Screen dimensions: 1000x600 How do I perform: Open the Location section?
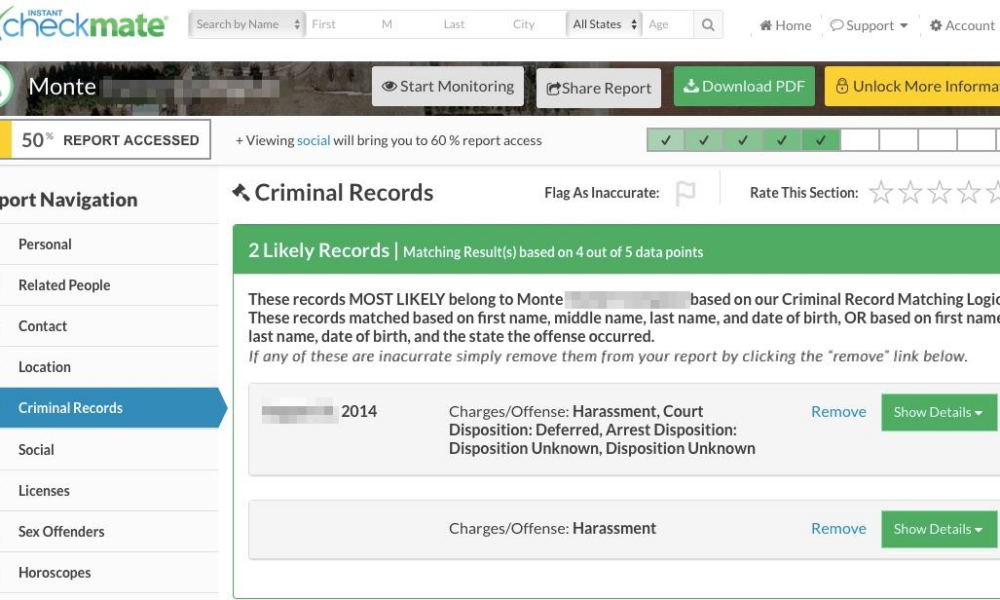(109, 367)
